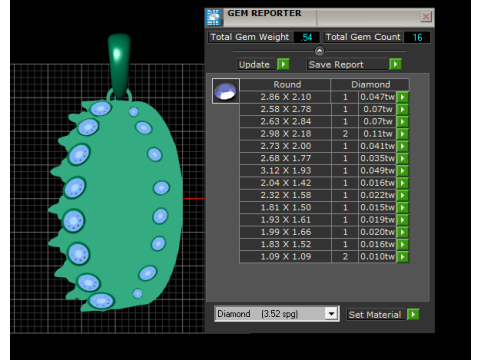480x360 pixels.
Task: Select the 2.63 X 2.84 size cell
Action: [285, 122]
